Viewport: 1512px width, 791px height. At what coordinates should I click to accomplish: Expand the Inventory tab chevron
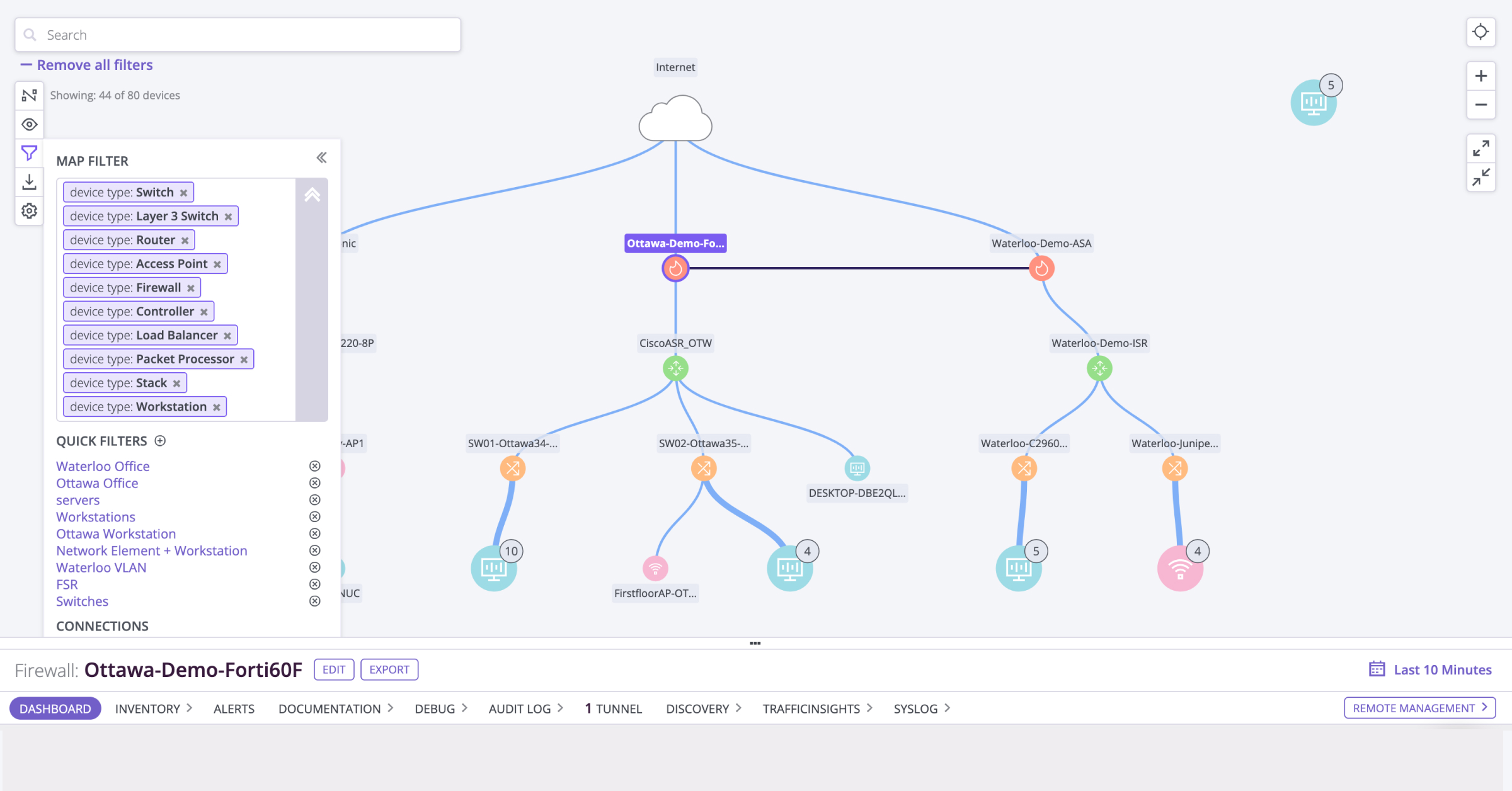tap(190, 708)
